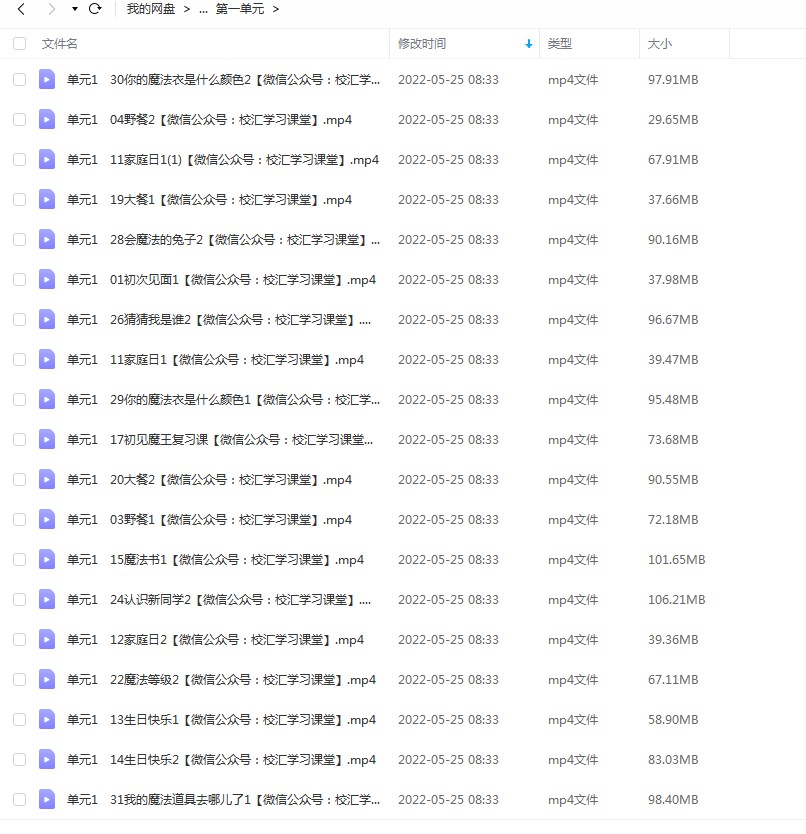806x834 pixels.
Task: Open file name 03野餐1
Action: (209, 520)
